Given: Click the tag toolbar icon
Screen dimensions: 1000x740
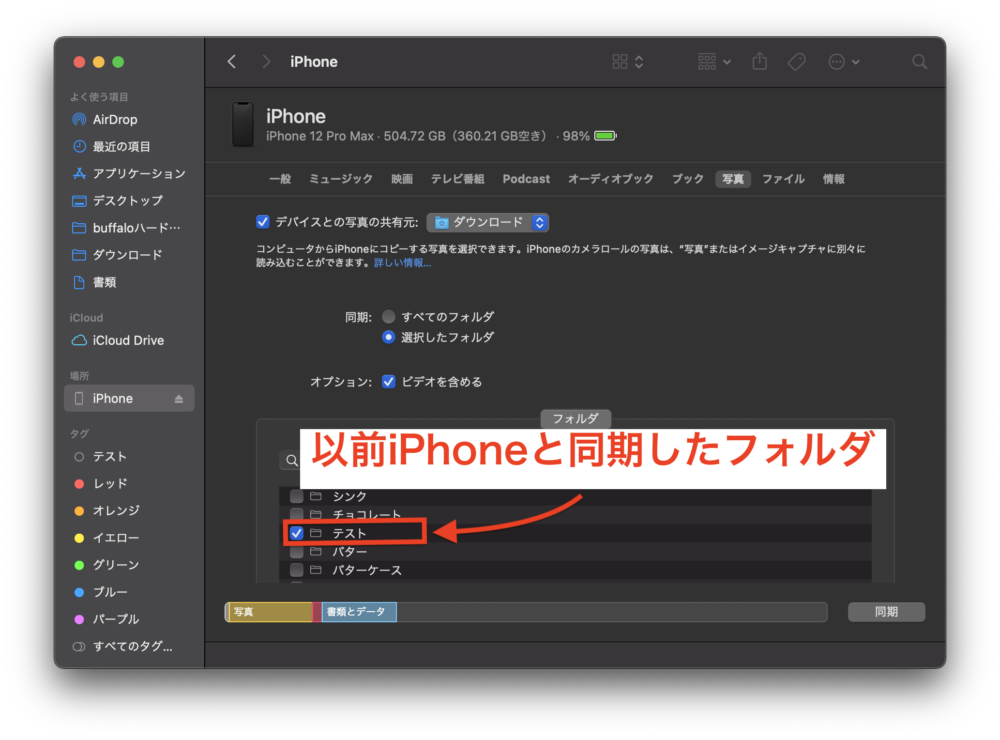Looking at the screenshot, I should (x=797, y=62).
